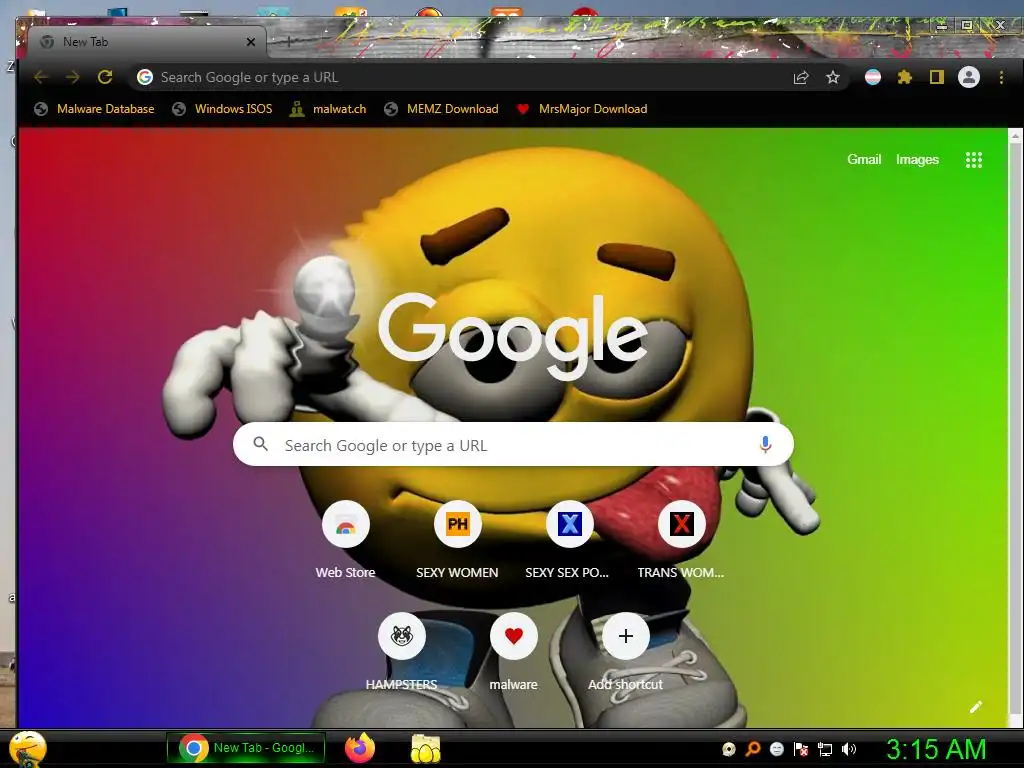
Task: Close the New Tab tab
Action: pos(251,42)
